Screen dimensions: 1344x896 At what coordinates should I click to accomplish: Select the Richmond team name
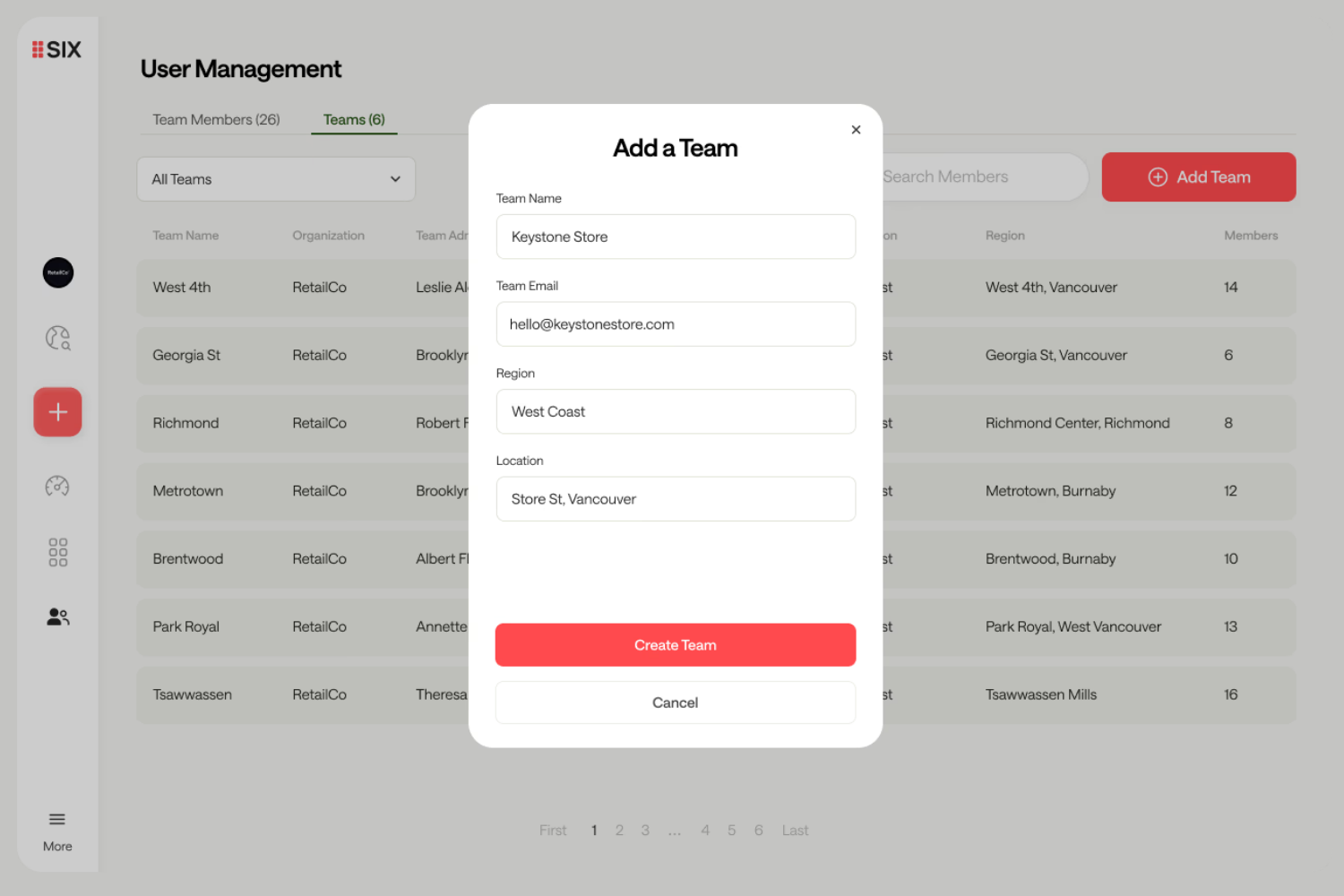[x=185, y=423]
